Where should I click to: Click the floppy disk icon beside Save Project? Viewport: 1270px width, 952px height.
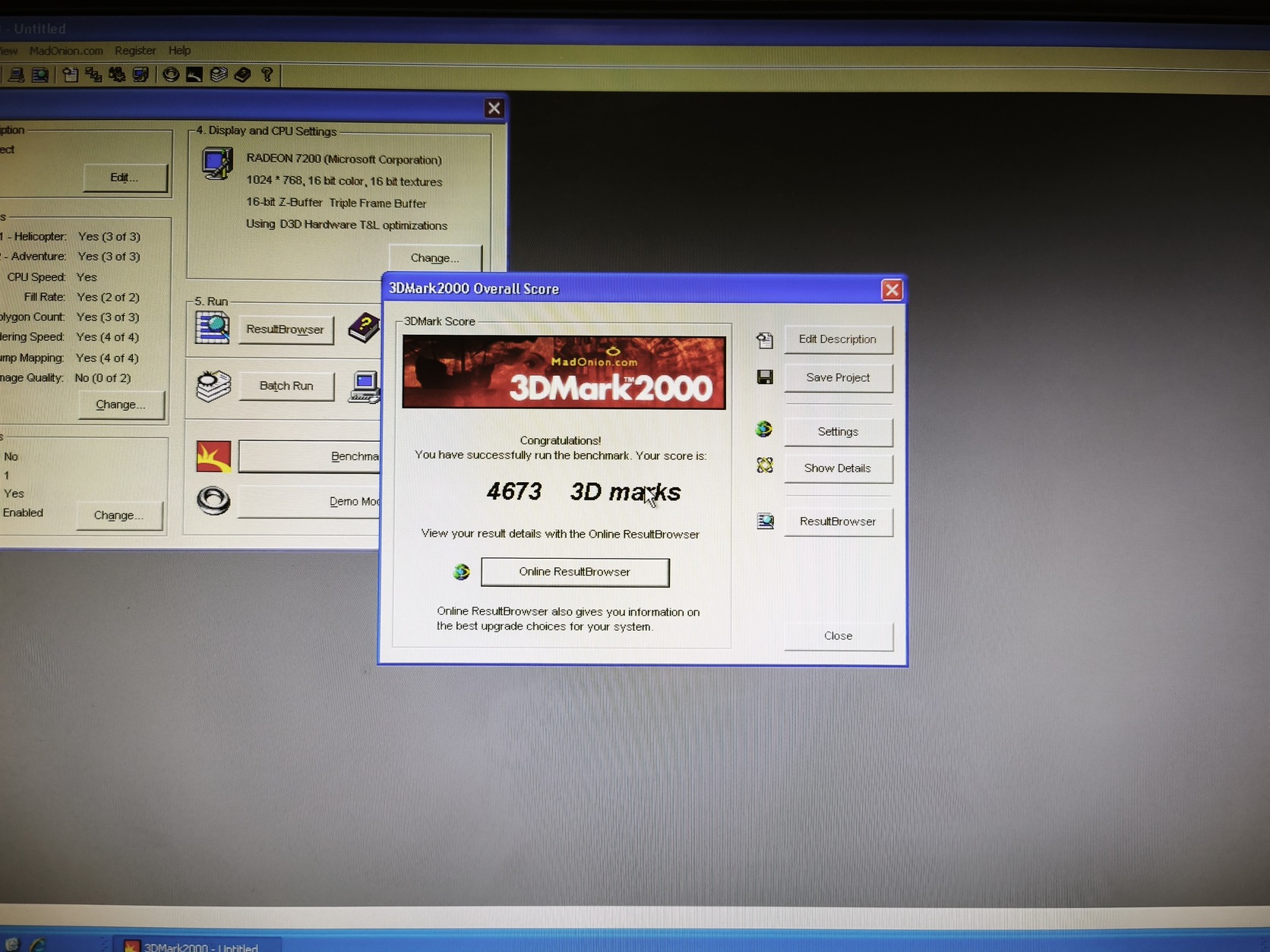764,377
